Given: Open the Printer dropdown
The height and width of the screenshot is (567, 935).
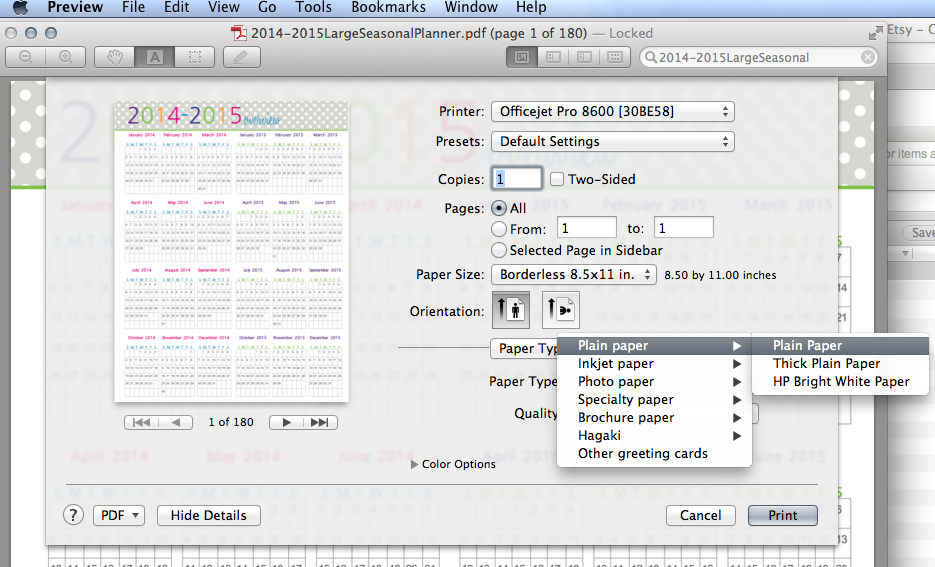Looking at the screenshot, I should tap(612, 111).
